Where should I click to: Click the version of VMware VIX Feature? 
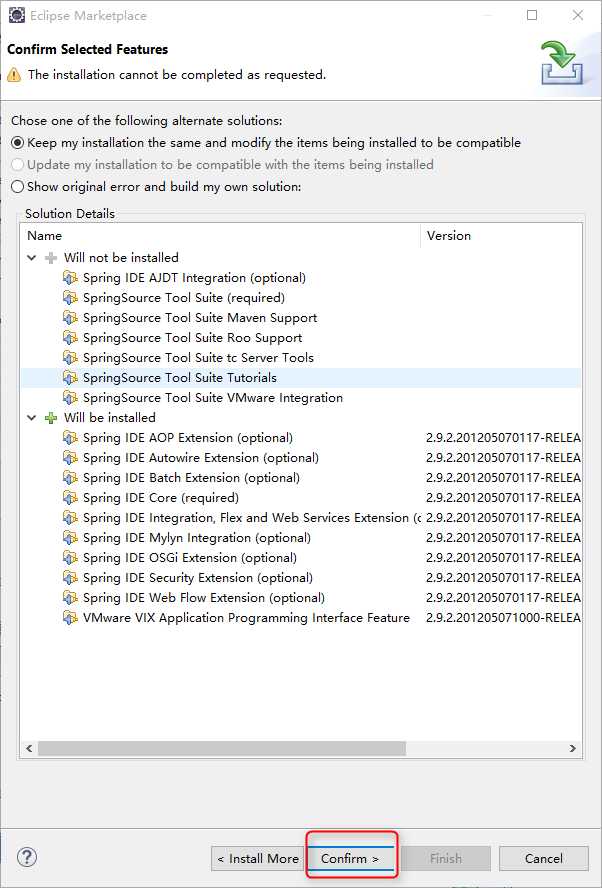pos(503,618)
